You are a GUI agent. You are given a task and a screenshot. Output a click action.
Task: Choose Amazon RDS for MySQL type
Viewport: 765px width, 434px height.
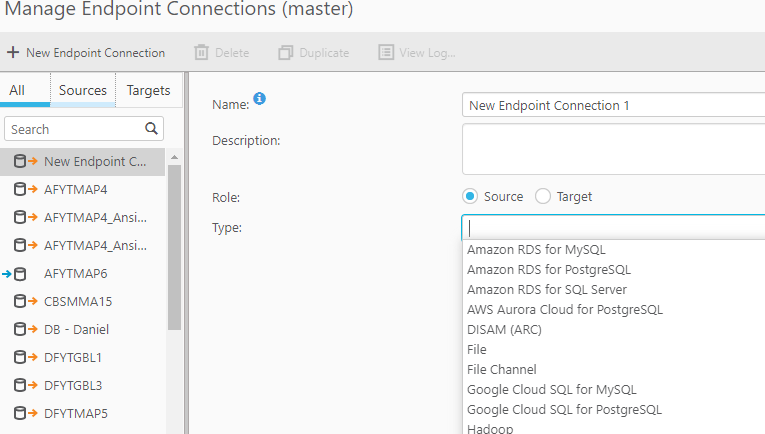(536, 250)
